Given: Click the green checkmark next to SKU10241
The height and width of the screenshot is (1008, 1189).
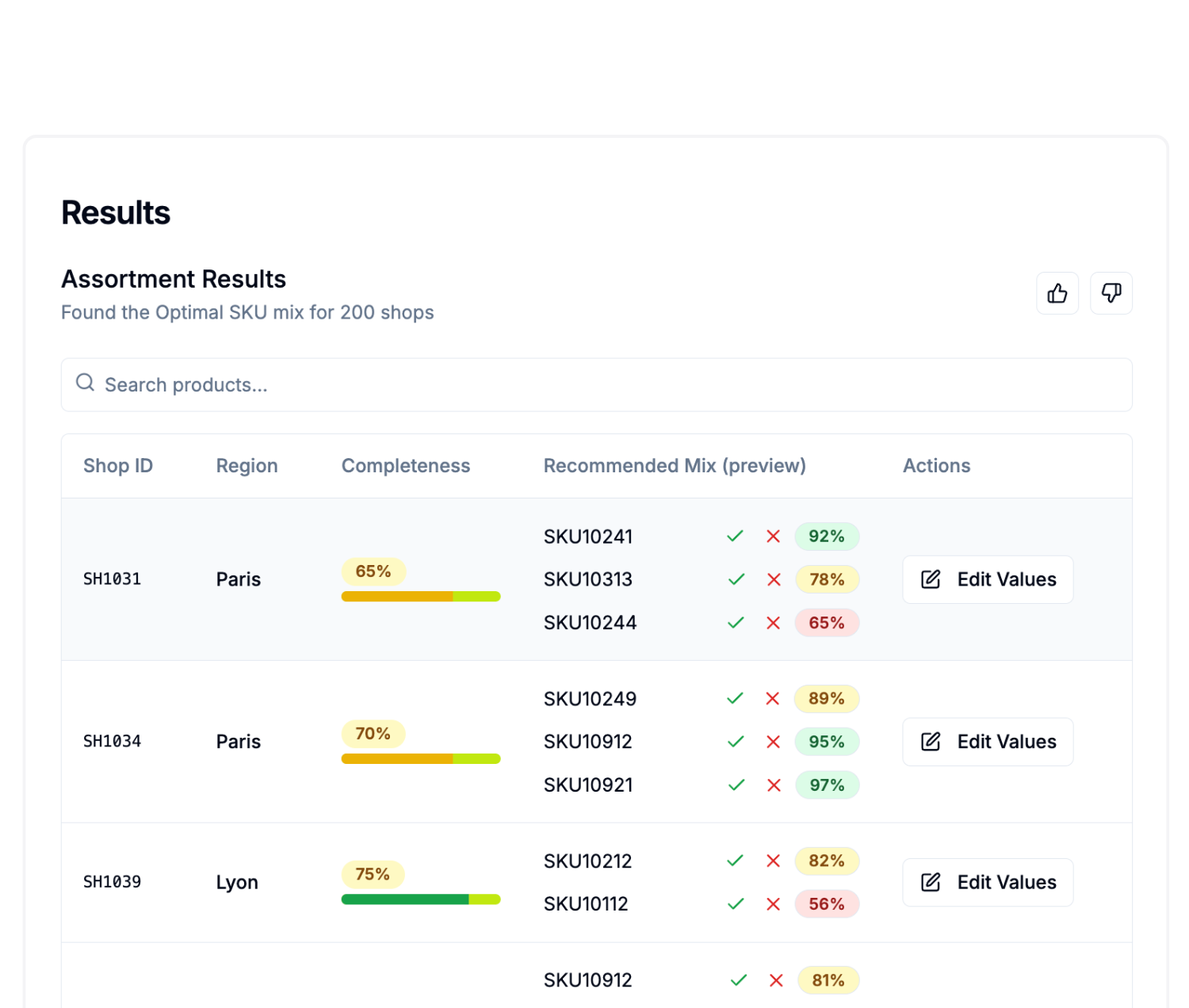Looking at the screenshot, I should (x=735, y=536).
